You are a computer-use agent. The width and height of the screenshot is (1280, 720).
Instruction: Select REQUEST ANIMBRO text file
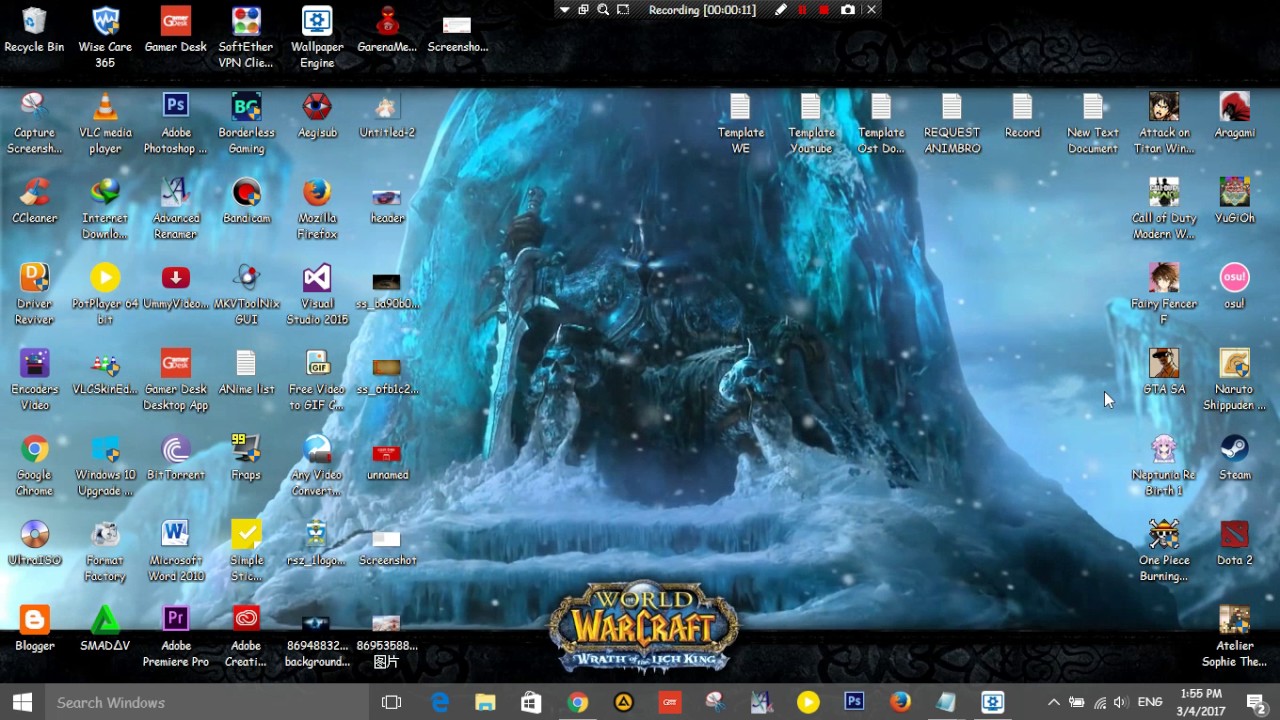(x=952, y=124)
